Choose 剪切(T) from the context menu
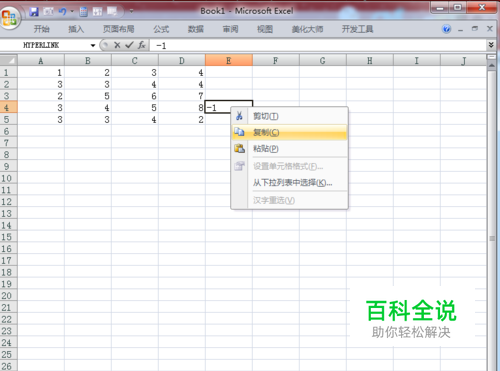500x371 pixels. 289,116
